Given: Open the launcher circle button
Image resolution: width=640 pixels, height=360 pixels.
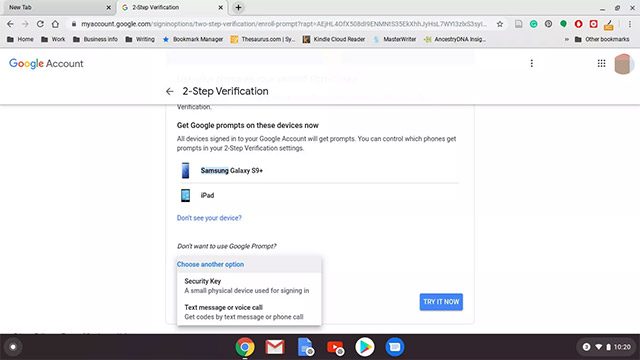Looking at the screenshot, I should click(x=13, y=347).
